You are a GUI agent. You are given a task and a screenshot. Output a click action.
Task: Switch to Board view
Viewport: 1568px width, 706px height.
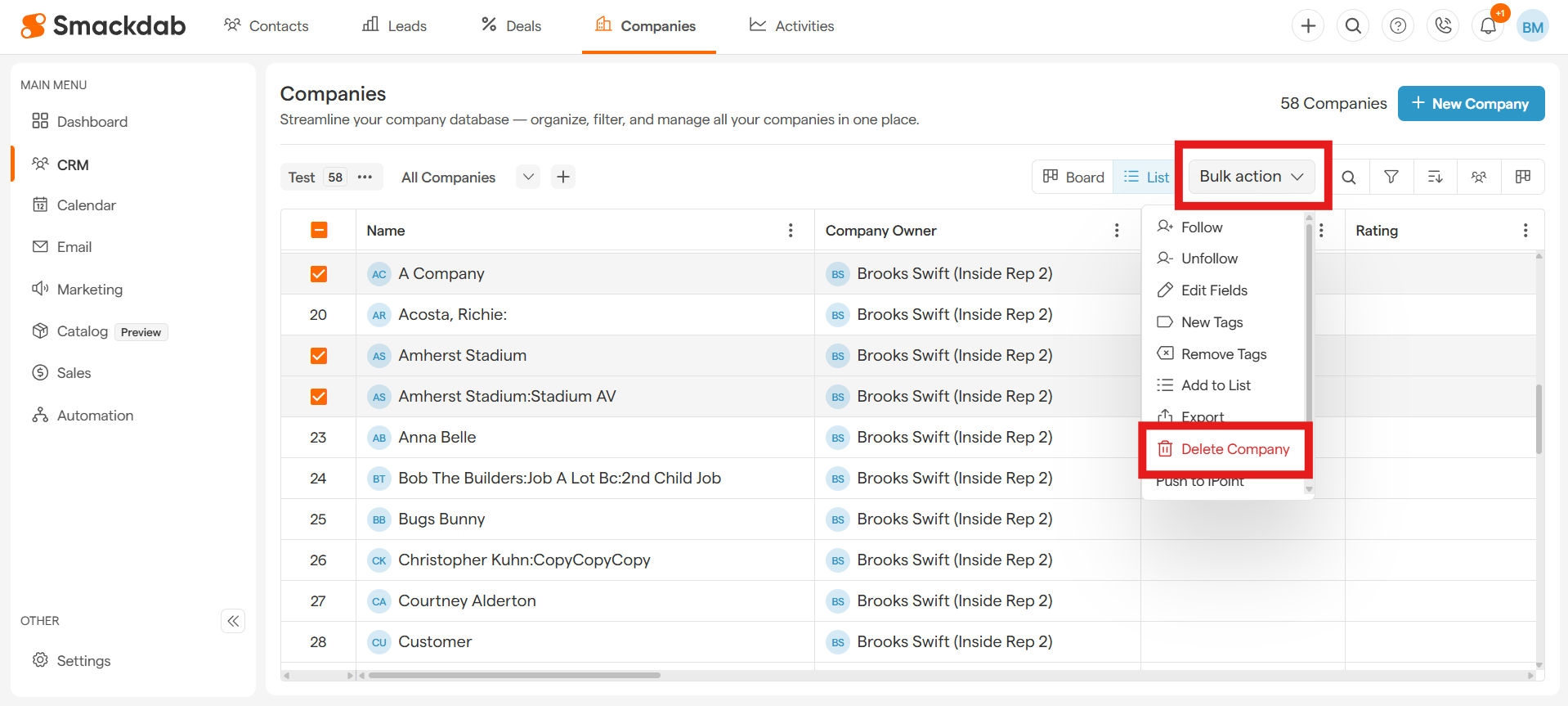coord(1073,177)
